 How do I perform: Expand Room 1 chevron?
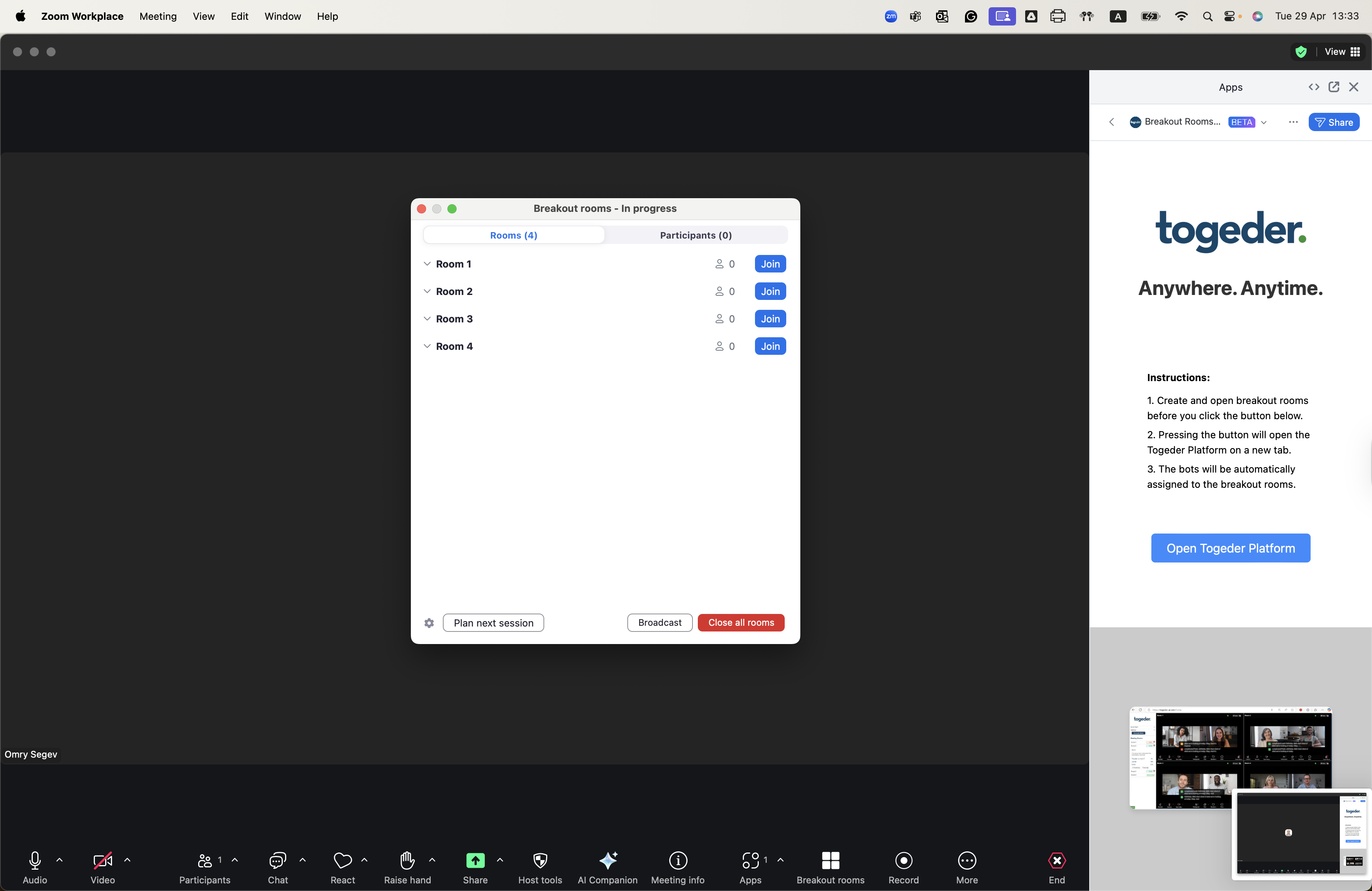pos(426,264)
